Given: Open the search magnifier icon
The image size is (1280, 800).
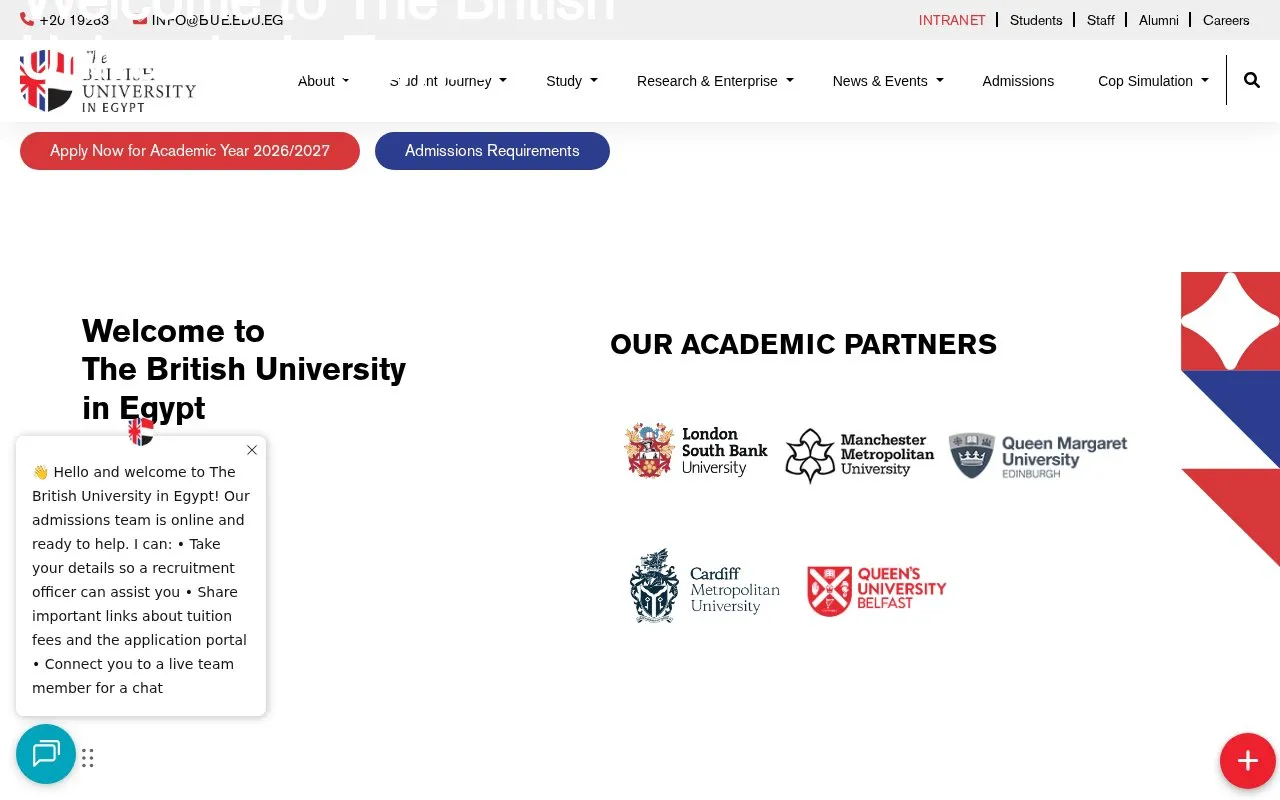Looking at the screenshot, I should (1252, 80).
